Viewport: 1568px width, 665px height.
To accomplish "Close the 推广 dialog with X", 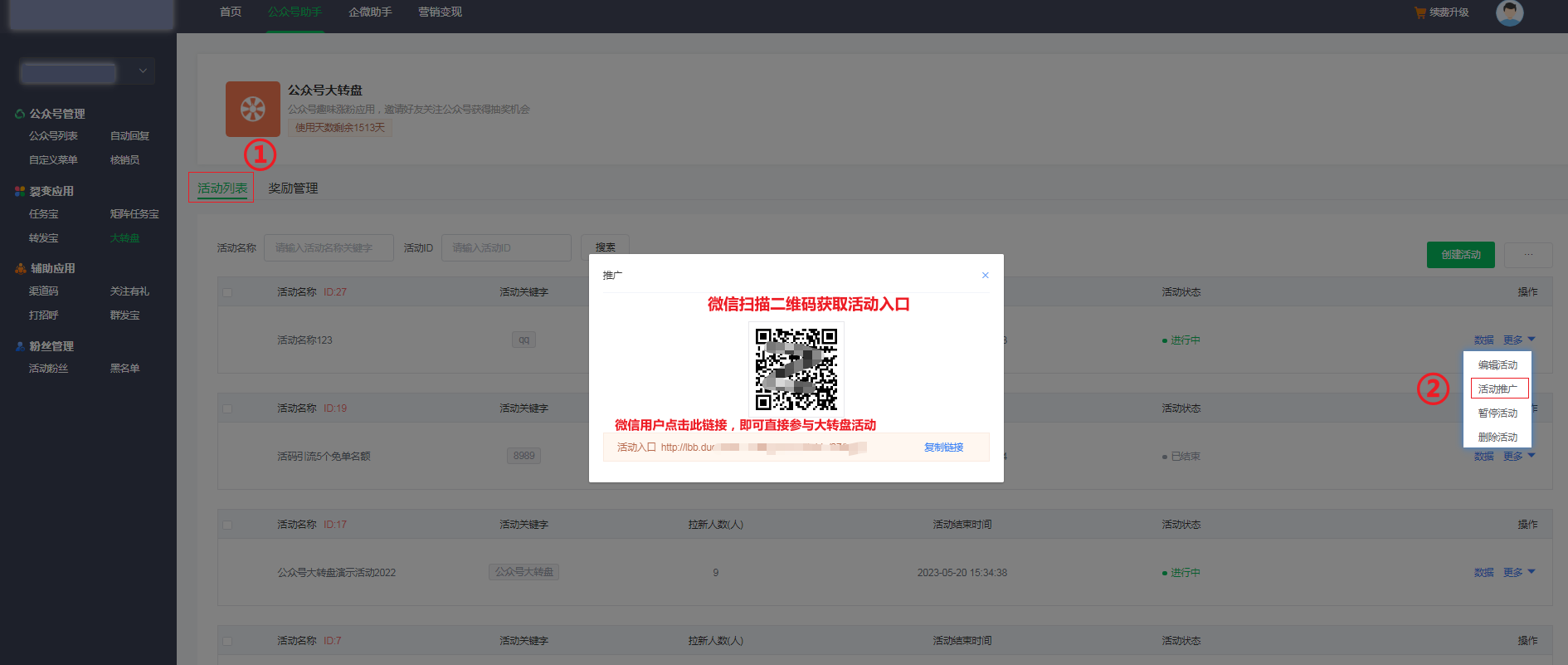I will tap(985, 275).
